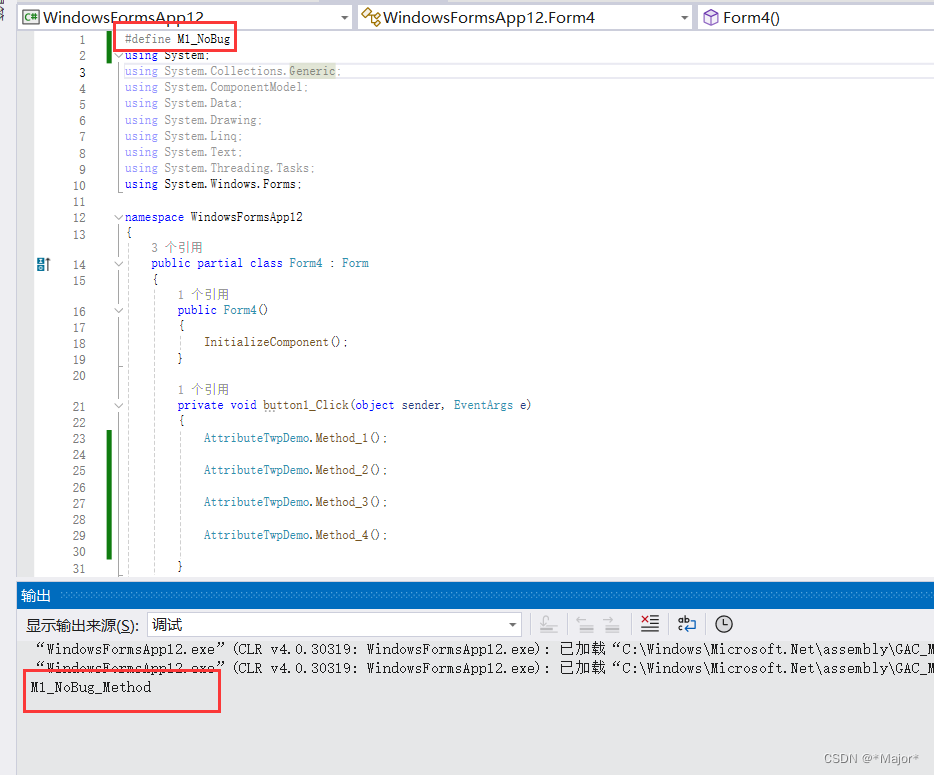Click the 3 个引用 CodeLens above class Form4
The width and height of the screenshot is (934, 775).
click(177, 247)
